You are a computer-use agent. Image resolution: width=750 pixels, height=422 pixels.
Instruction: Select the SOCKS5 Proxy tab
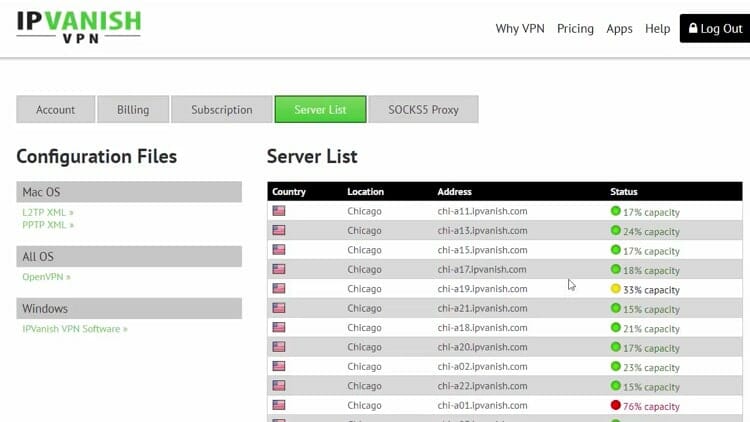(423, 110)
